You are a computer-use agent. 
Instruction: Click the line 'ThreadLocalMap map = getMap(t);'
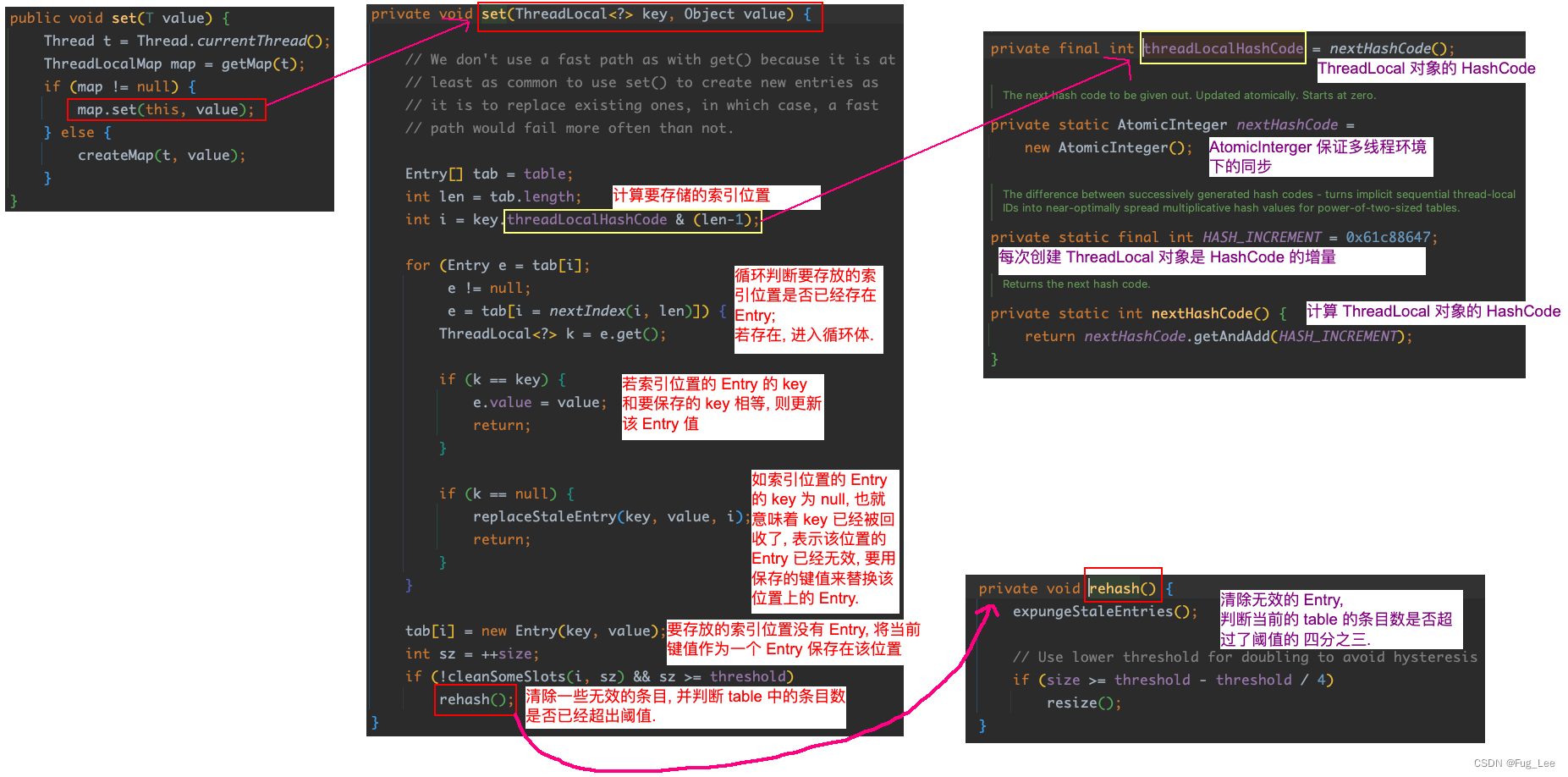(x=173, y=63)
